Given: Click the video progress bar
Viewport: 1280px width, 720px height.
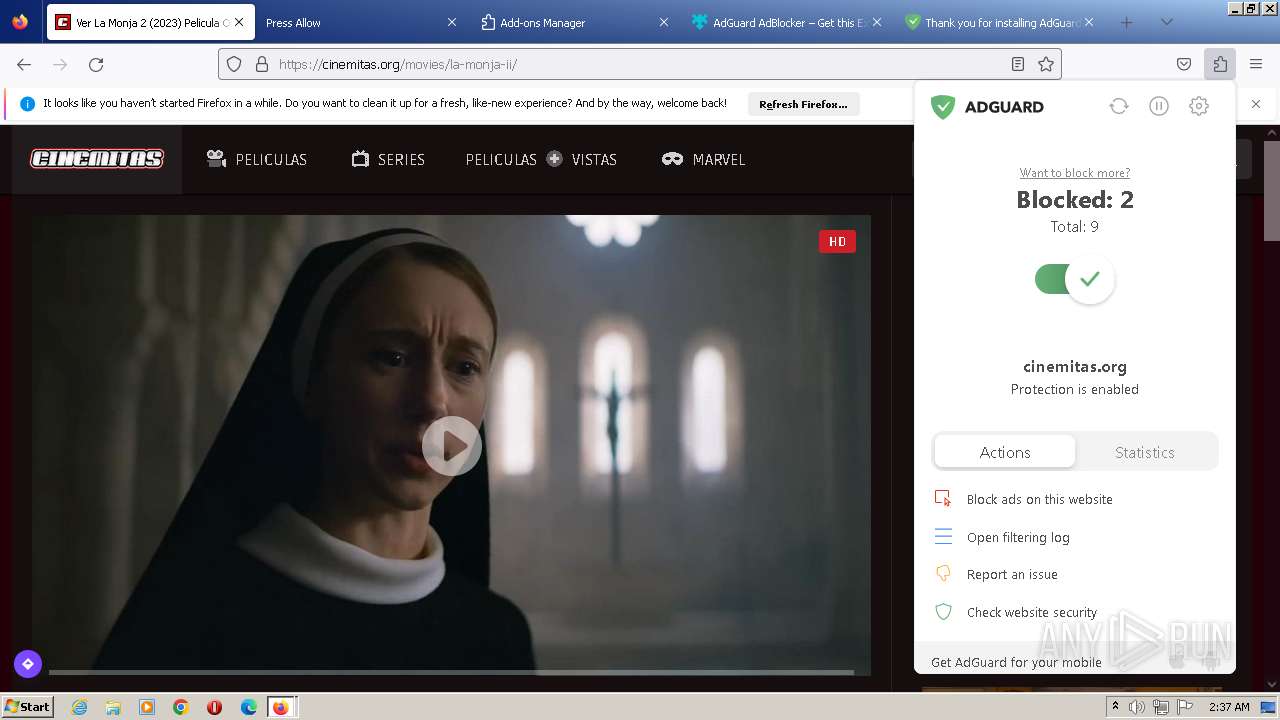Looking at the screenshot, I should [x=451, y=672].
